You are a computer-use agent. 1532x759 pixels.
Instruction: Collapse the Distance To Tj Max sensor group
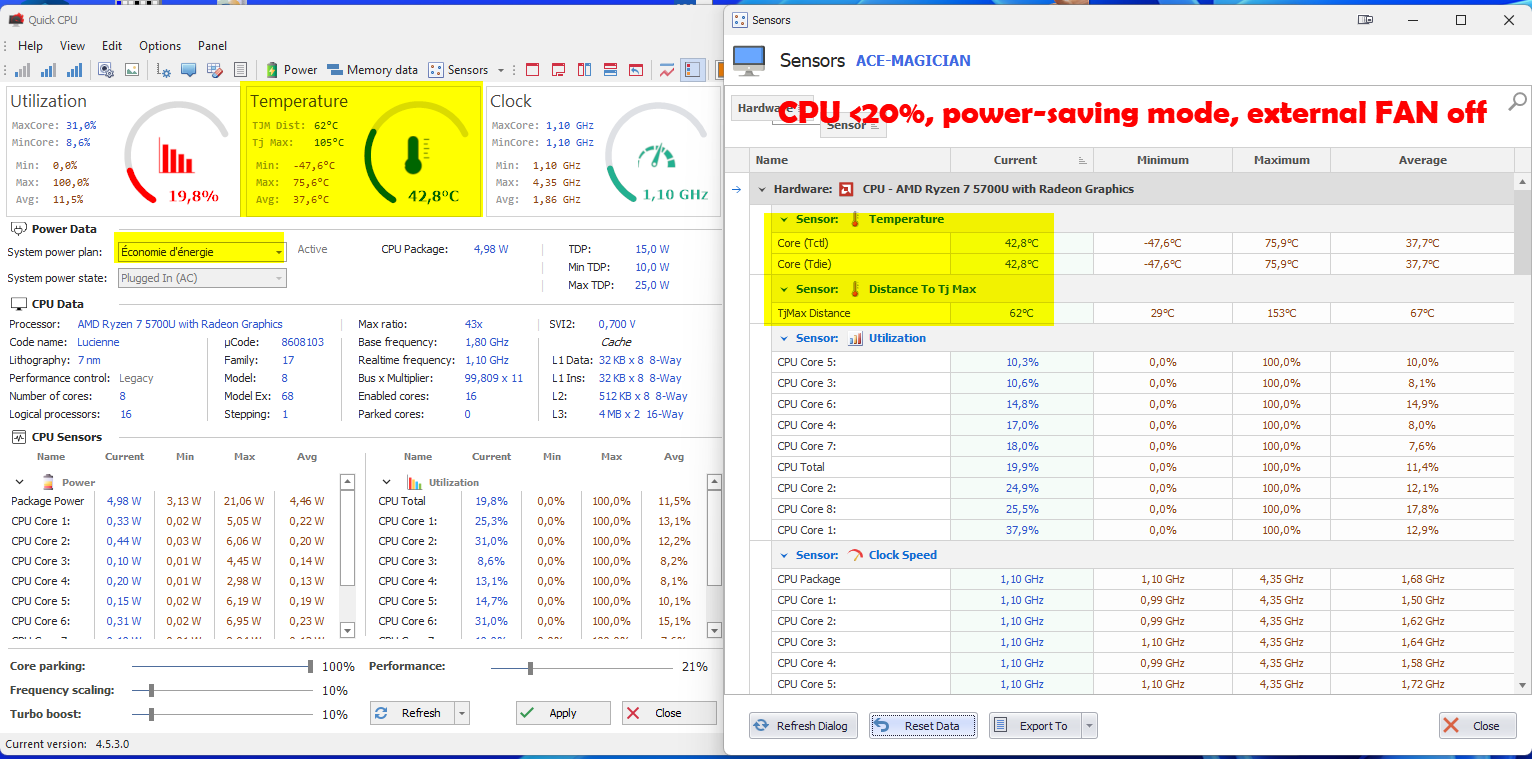coord(786,289)
